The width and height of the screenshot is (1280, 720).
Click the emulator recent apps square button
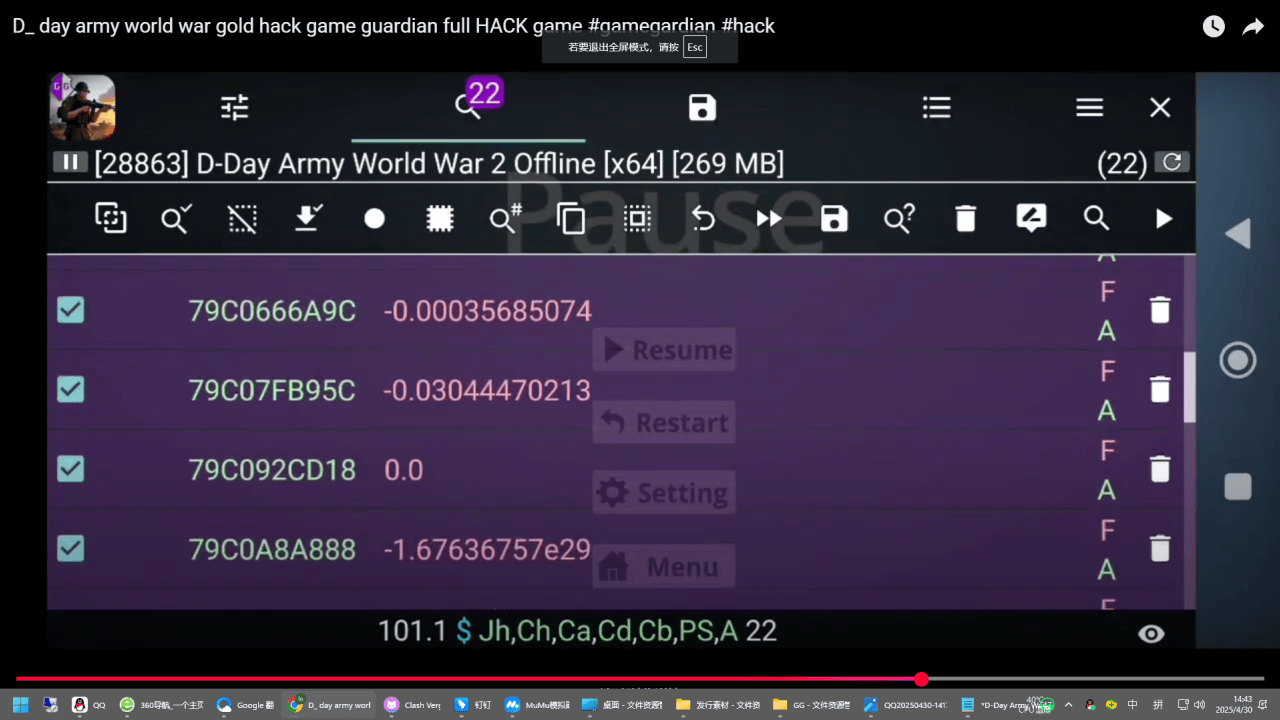tap(1238, 487)
